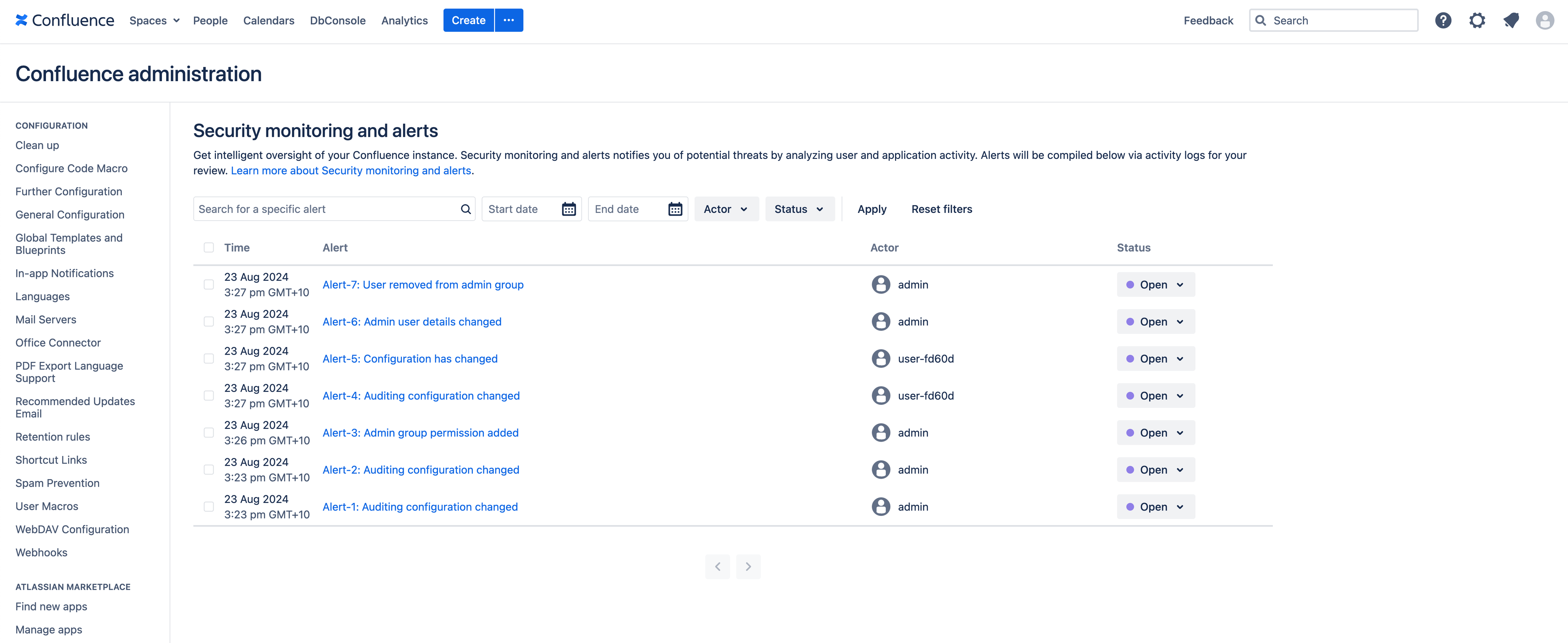This screenshot has height=643, width=1568.
Task: Open the user profile avatar
Action: click(1544, 20)
